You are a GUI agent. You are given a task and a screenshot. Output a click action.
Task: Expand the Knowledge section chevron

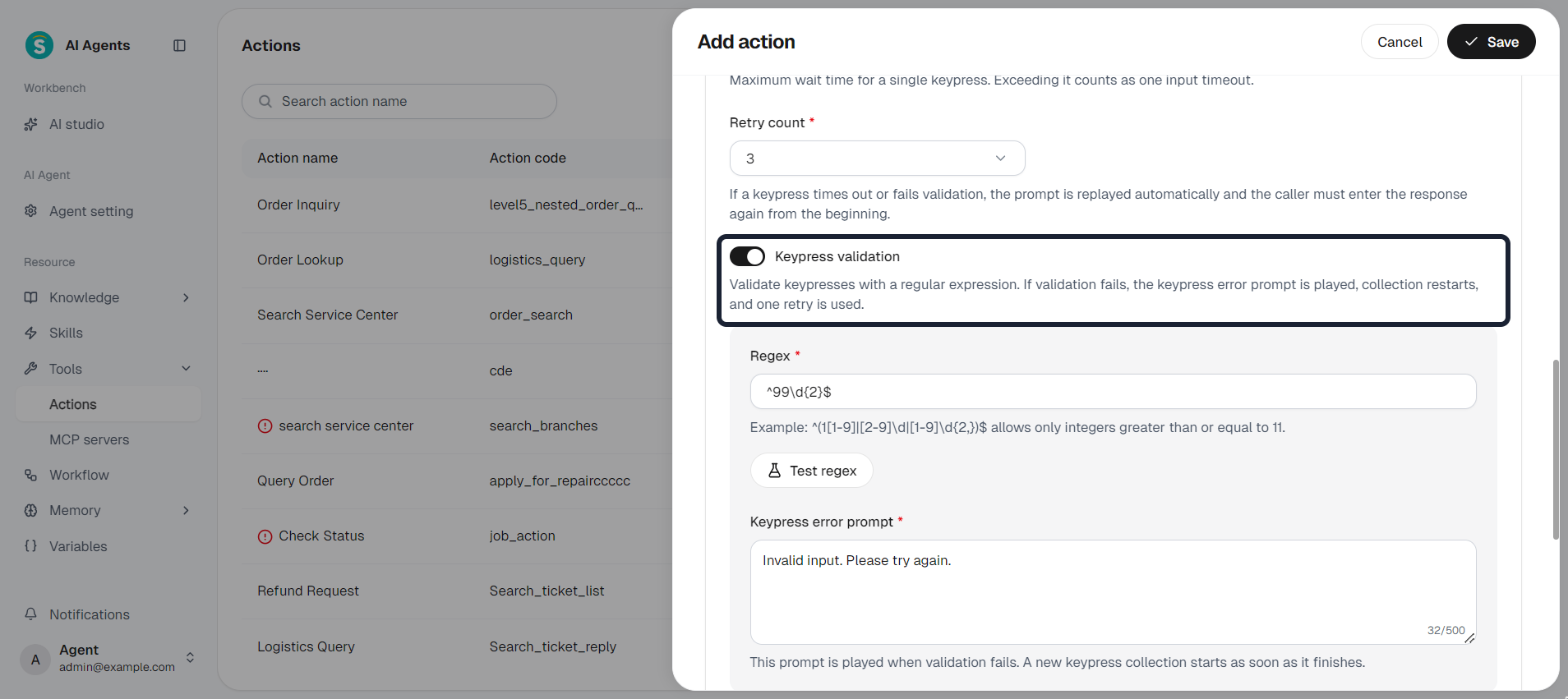click(186, 297)
